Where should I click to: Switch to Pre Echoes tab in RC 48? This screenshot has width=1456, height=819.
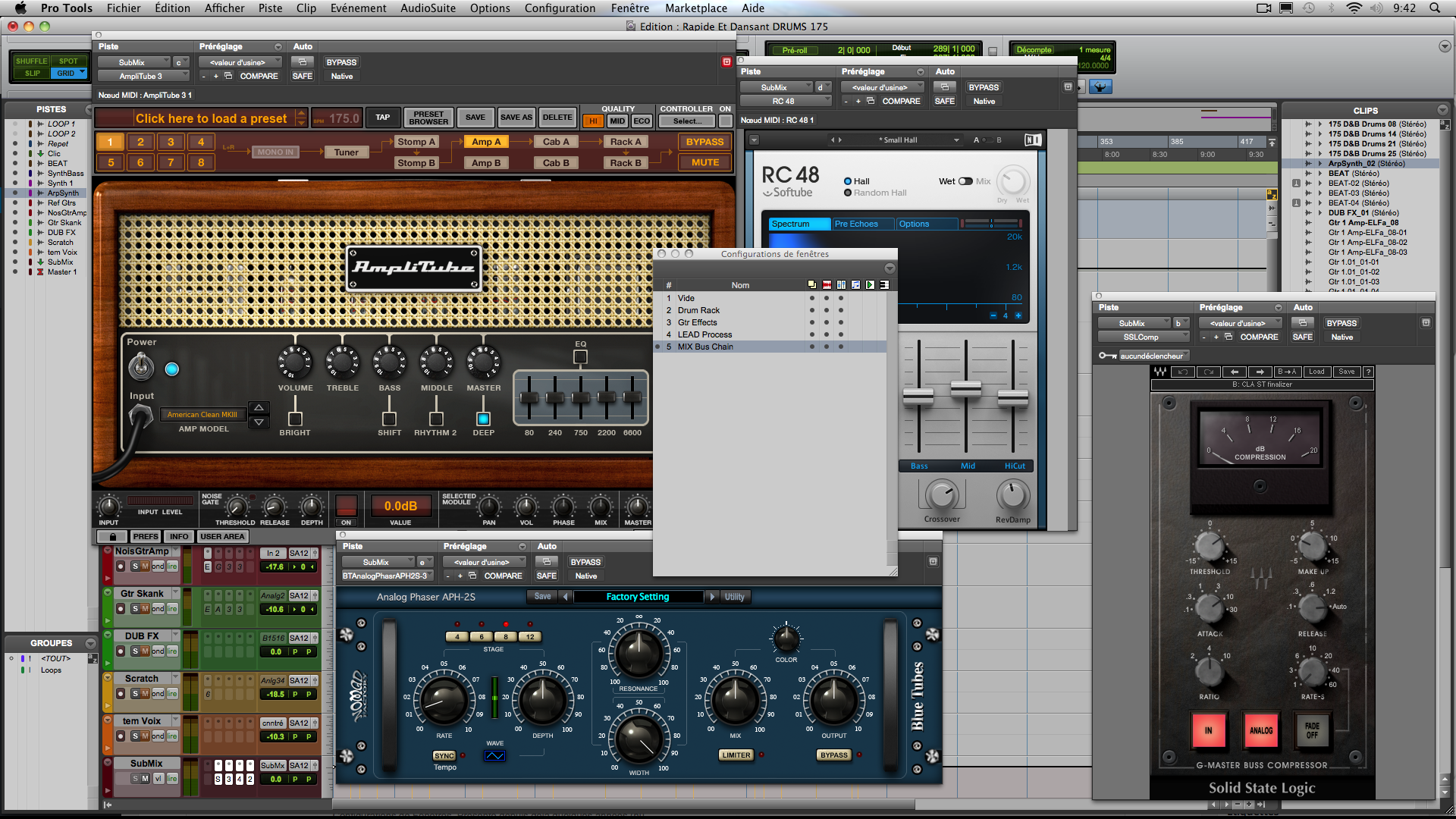click(x=862, y=224)
